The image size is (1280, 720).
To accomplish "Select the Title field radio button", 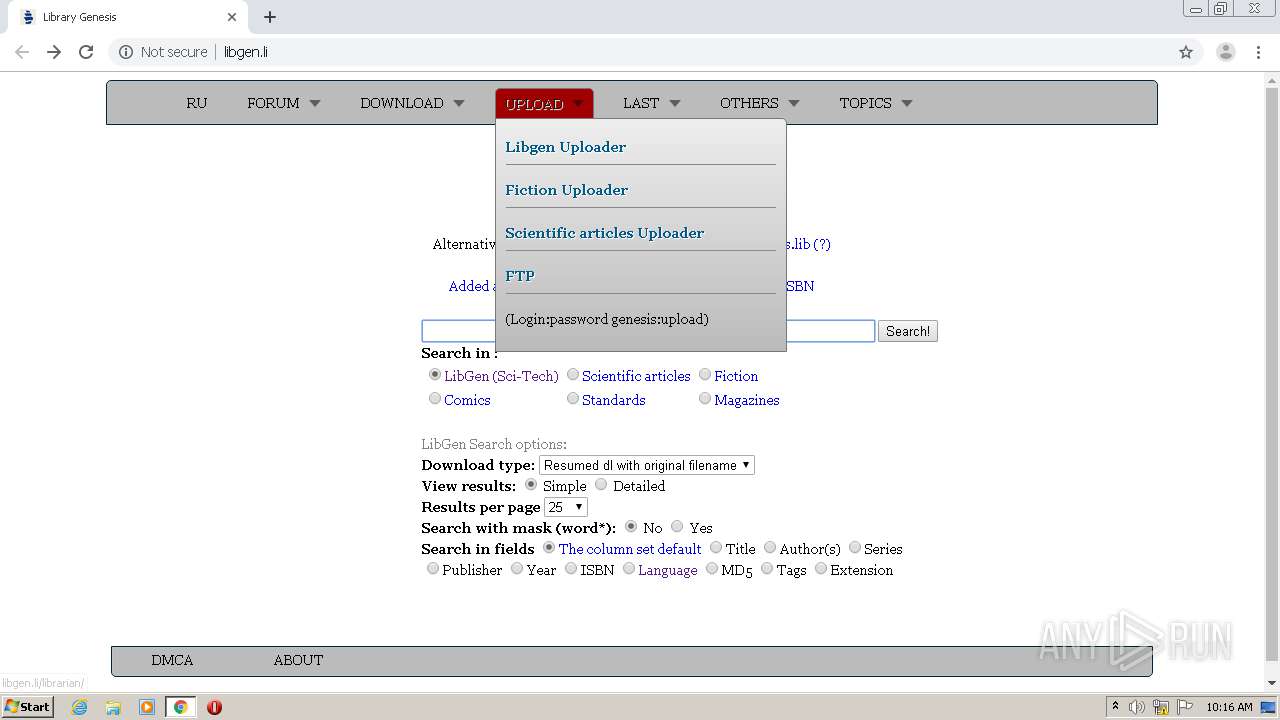I will click(716, 548).
